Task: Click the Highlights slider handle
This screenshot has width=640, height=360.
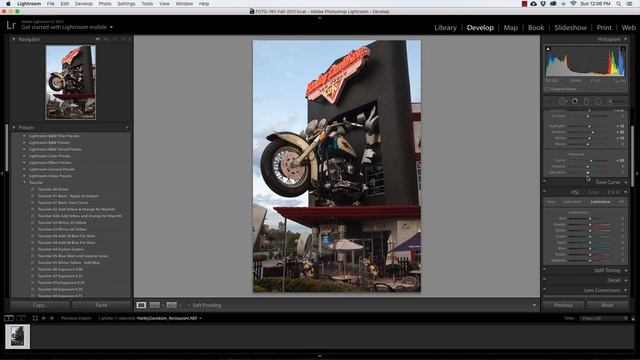Action: 590,126
